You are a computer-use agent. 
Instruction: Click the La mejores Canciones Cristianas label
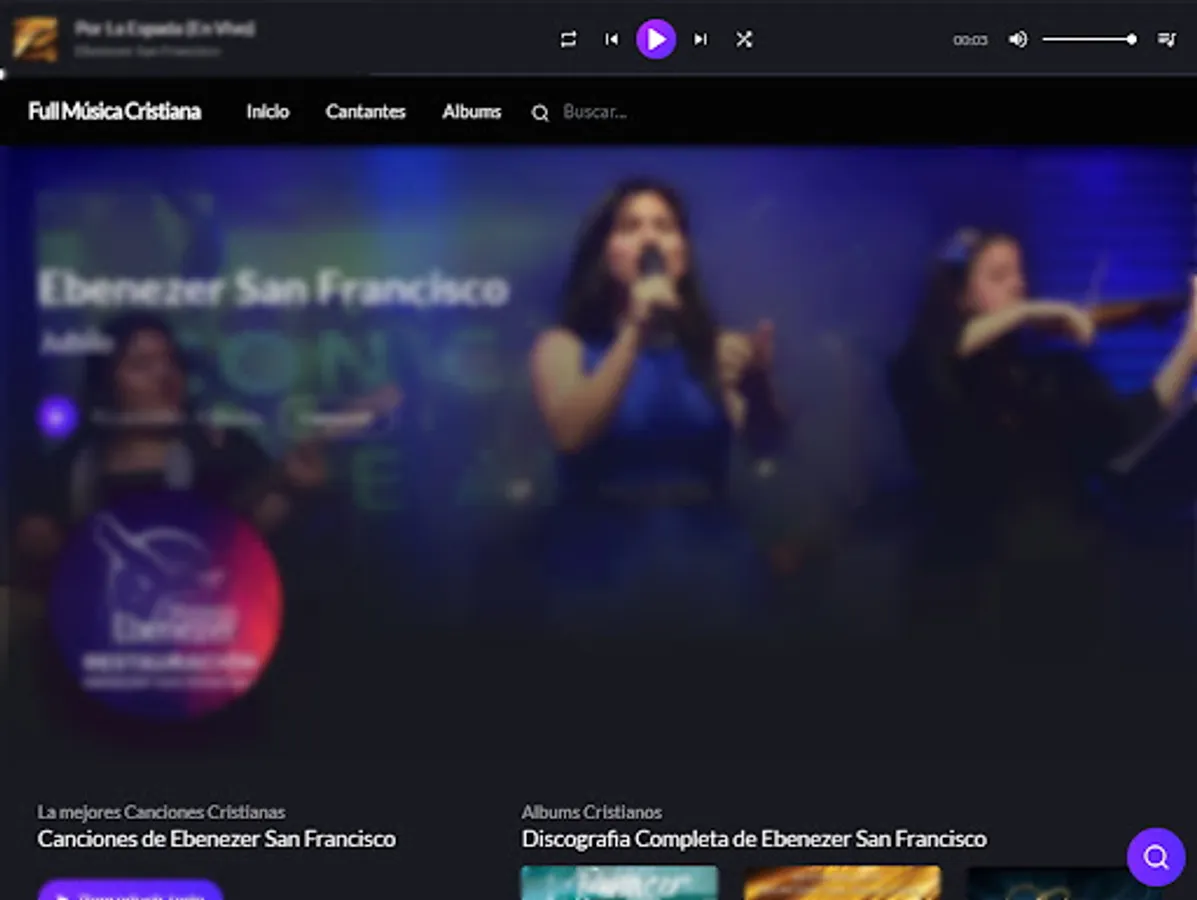pyautogui.click(x=161, y=812)
